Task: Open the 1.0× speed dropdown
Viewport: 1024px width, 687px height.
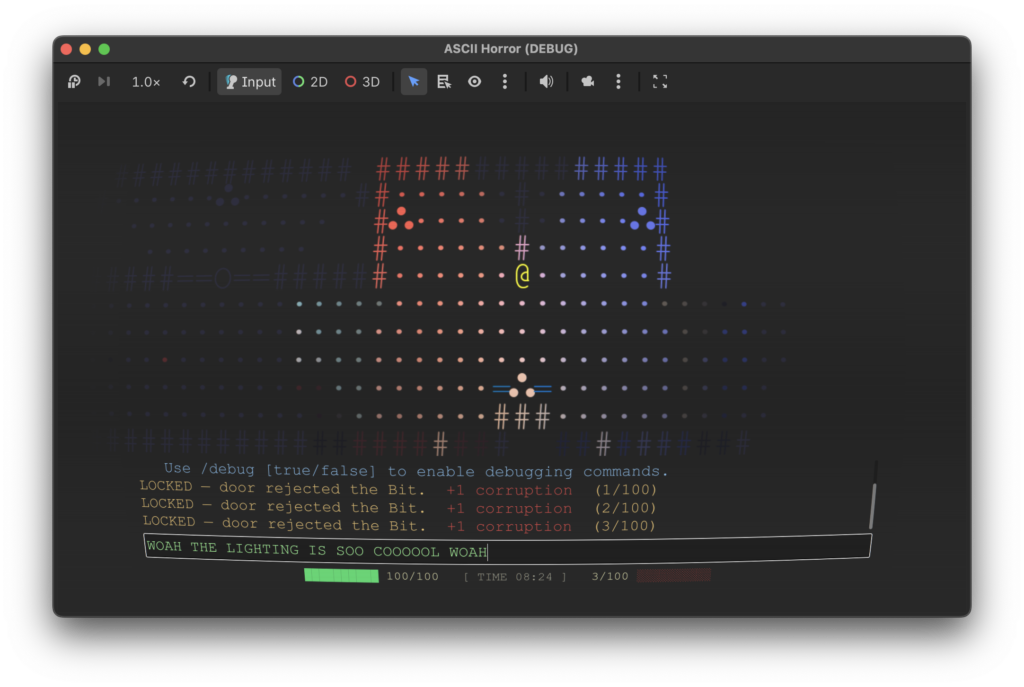Action: point(146,82)
